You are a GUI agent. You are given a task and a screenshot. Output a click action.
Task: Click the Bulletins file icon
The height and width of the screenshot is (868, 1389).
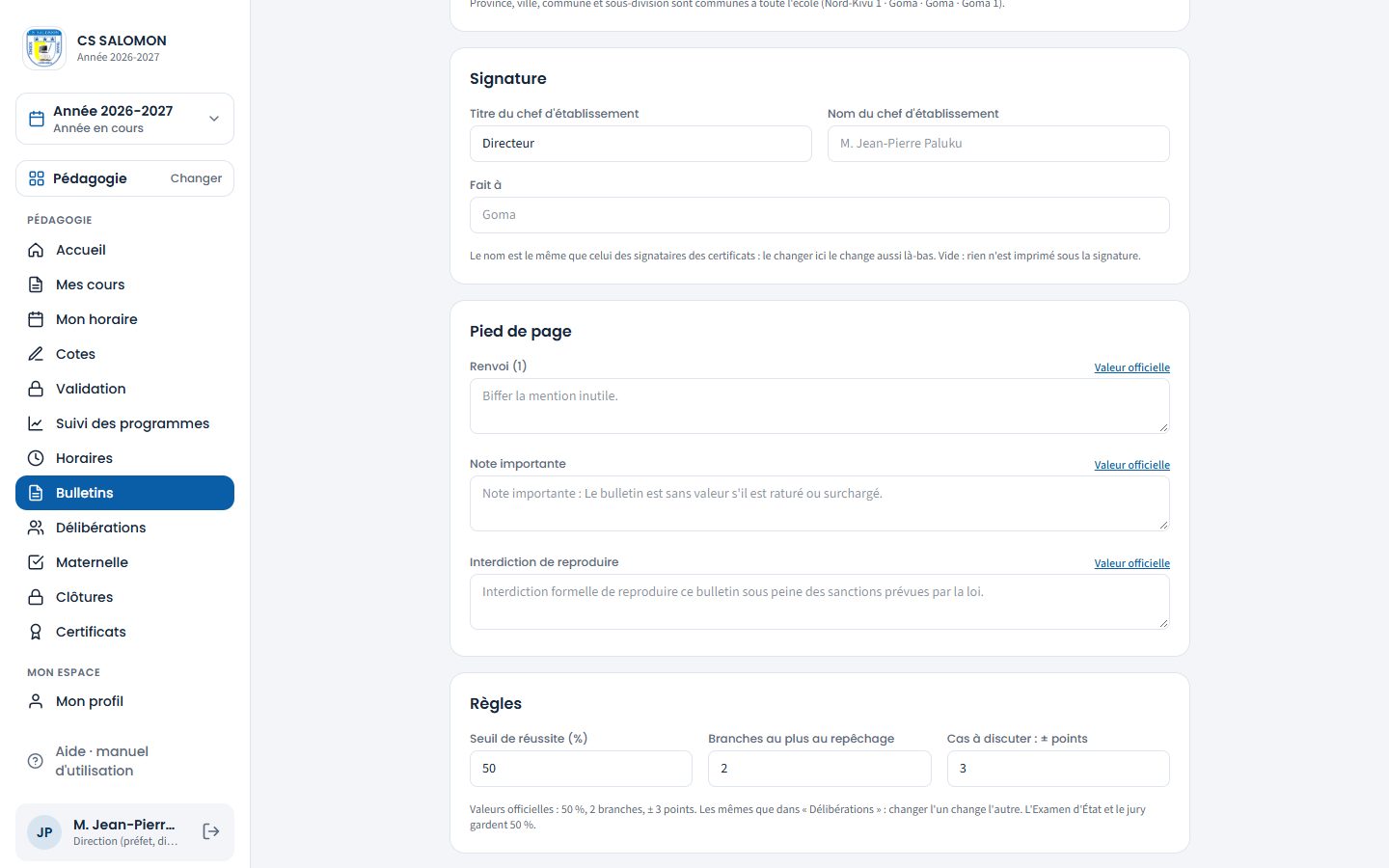tap(36, 493)
